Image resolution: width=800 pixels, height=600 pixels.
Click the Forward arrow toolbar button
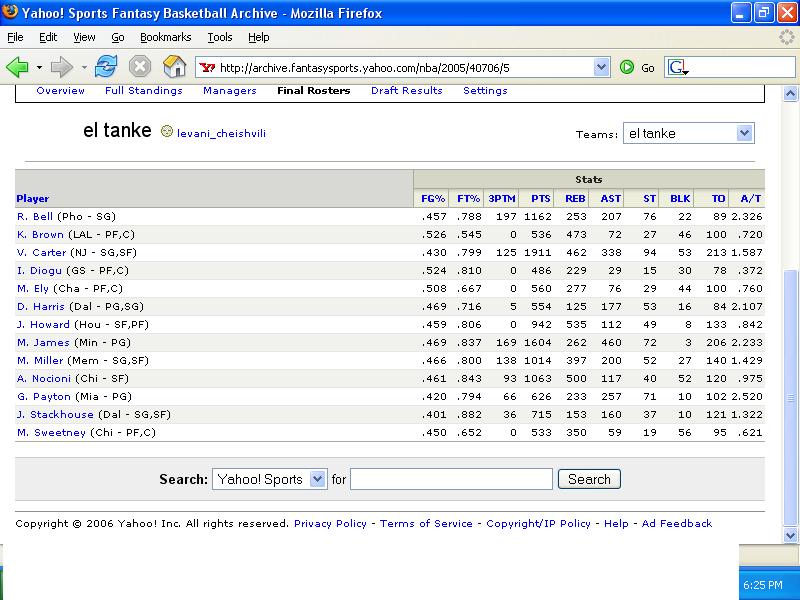coord(62,67)
